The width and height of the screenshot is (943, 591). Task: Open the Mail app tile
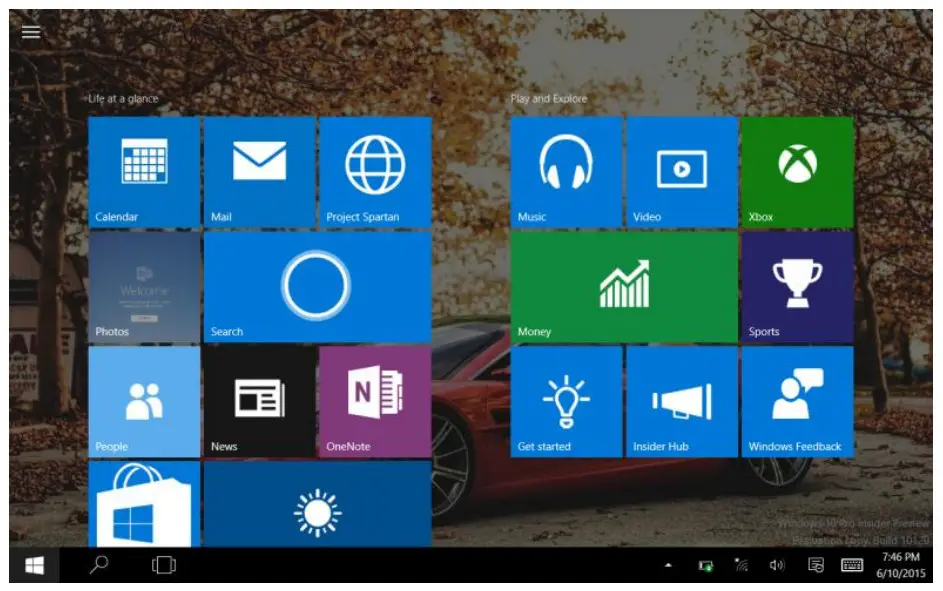tap(258, 170)
